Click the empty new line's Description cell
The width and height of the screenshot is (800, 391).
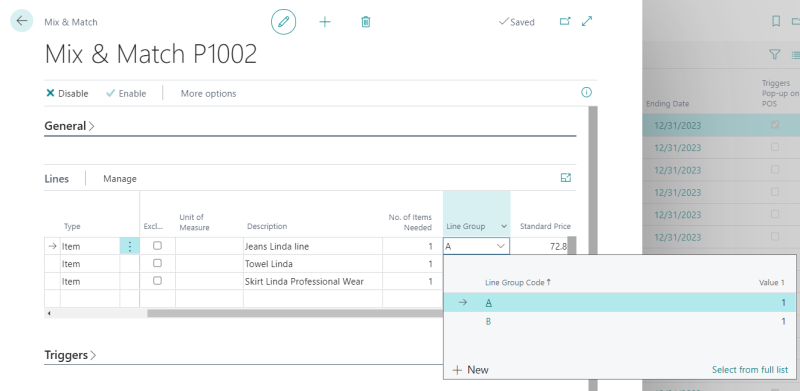click(313, 298)
